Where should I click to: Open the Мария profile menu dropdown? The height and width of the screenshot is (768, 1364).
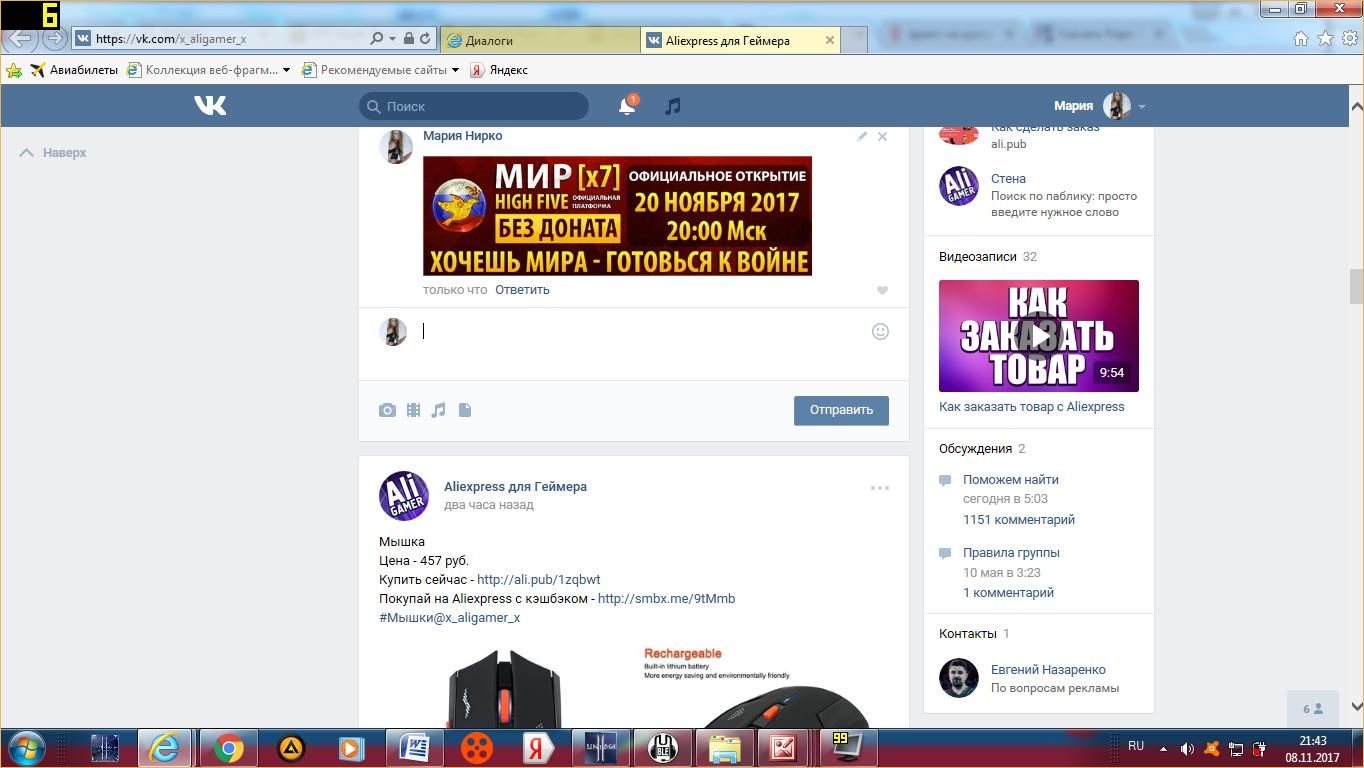(1141, 106)
